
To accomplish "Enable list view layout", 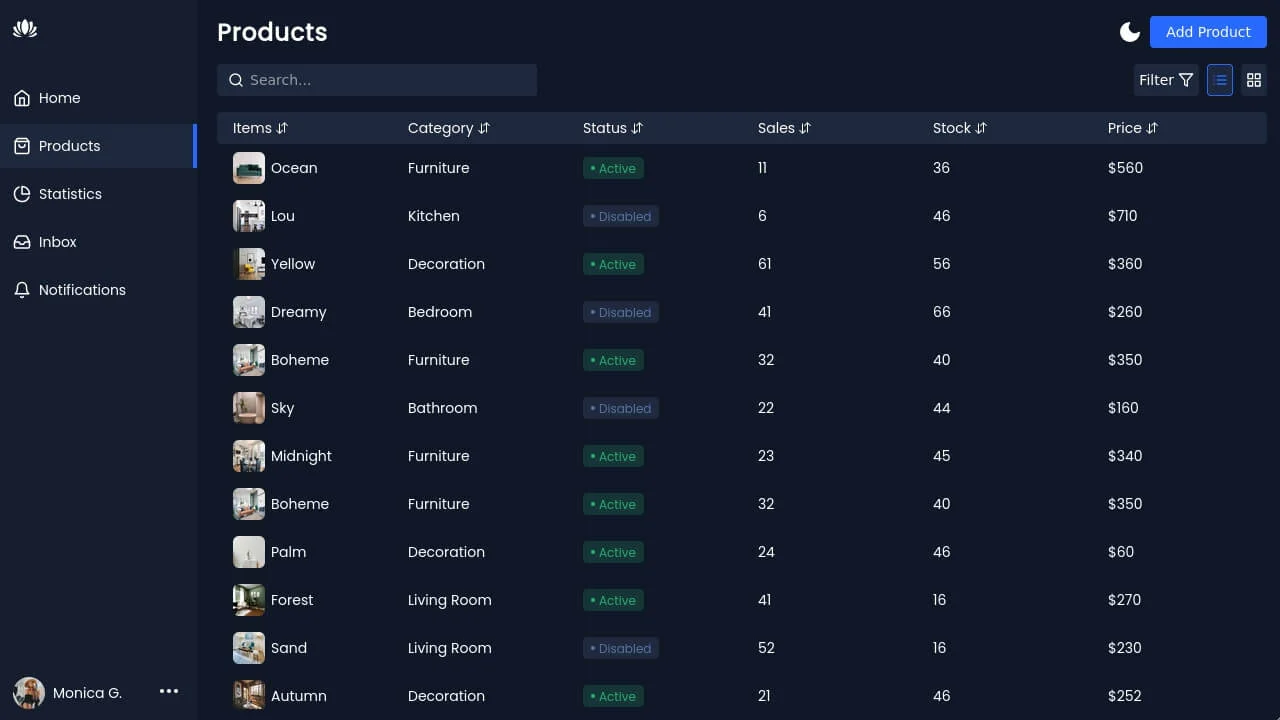I will pos(1220,79).
